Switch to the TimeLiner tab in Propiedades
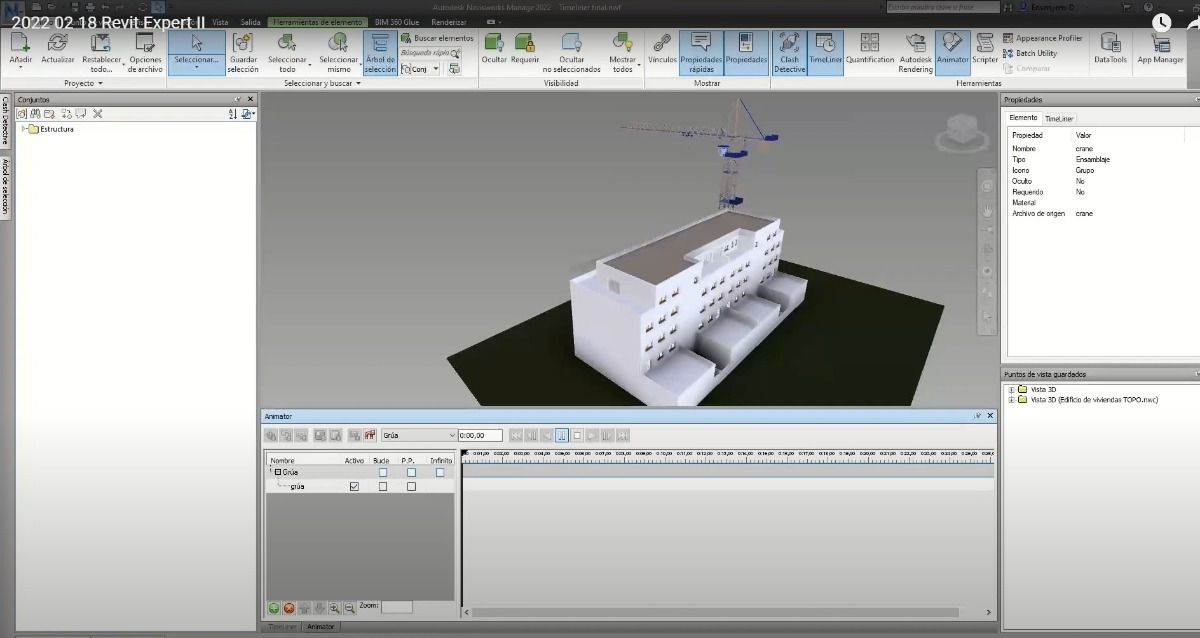This screenshot has height=638, width=1200. pos(1058,118)
